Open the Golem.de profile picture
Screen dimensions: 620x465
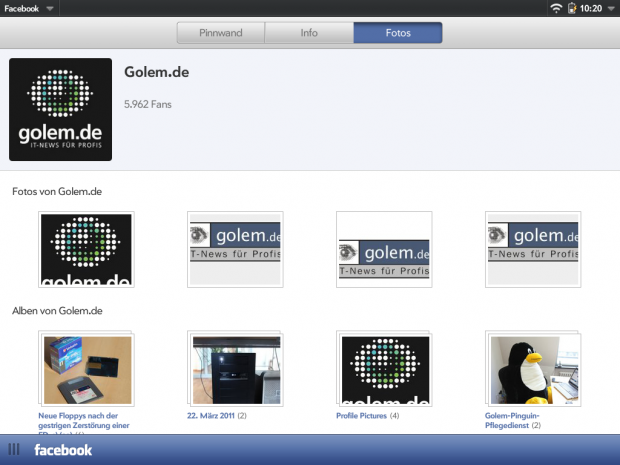(x=60, y=110)
